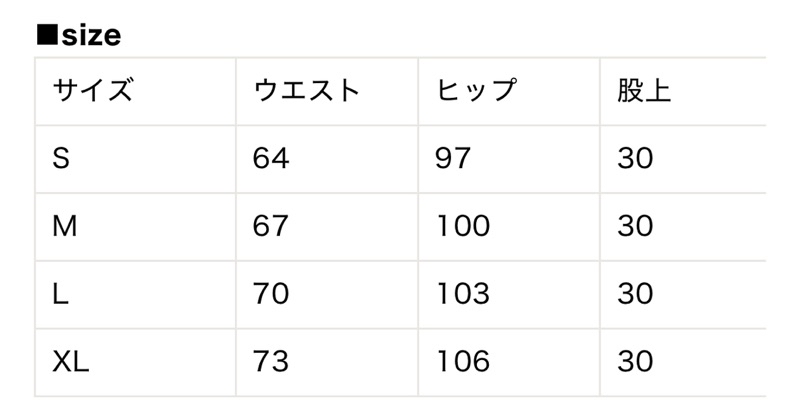
Task: Click the M size row label
Action: (x=65, y=226)
